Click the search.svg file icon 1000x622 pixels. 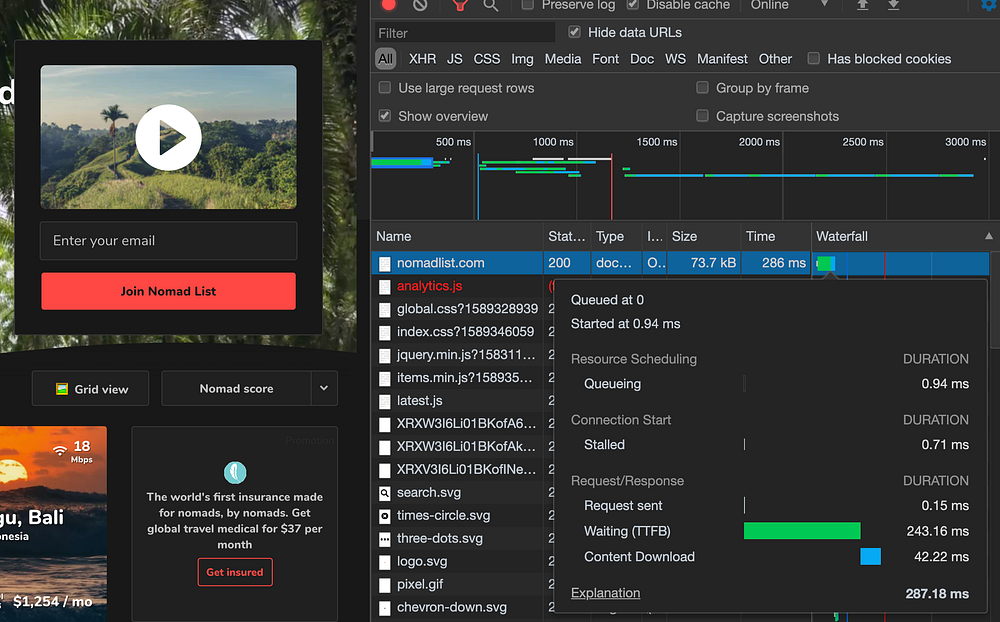click(x=385, y=493)
